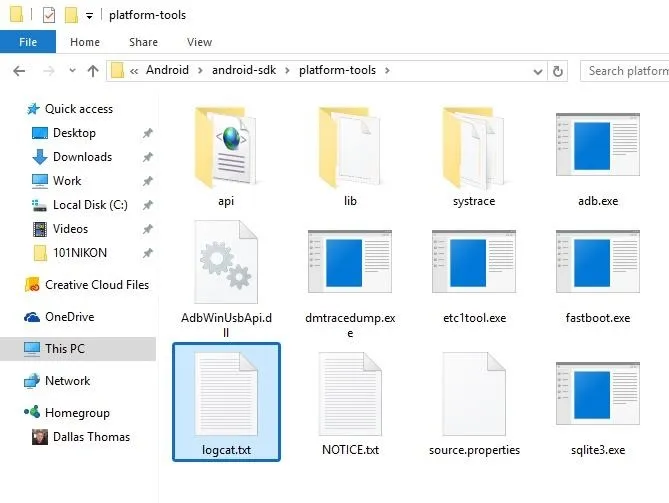Open the api folder
Screen dimensions: 669x503
tap(226, 147)
